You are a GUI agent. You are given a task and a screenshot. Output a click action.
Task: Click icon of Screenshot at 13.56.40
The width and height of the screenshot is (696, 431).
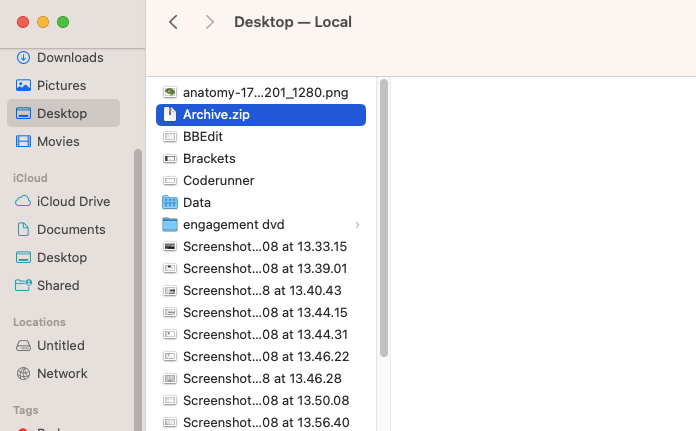tap(170, 423)
